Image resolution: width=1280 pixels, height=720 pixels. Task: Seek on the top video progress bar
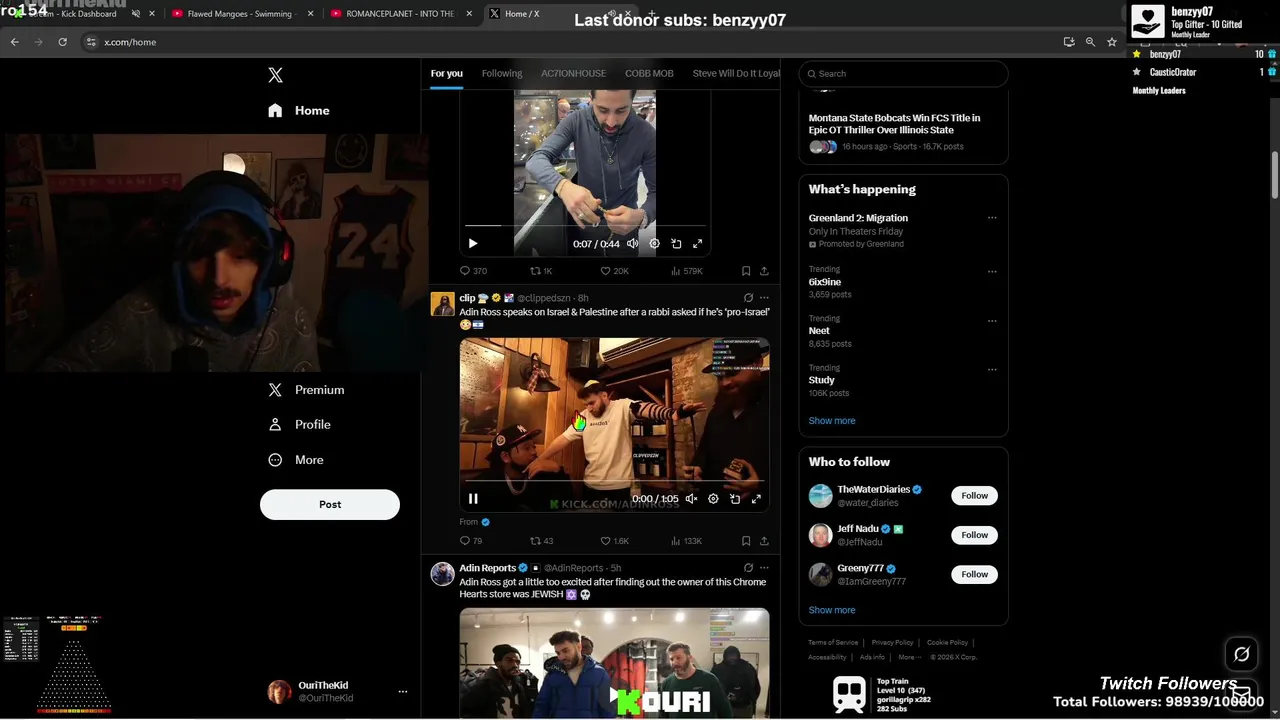(585, 226)
